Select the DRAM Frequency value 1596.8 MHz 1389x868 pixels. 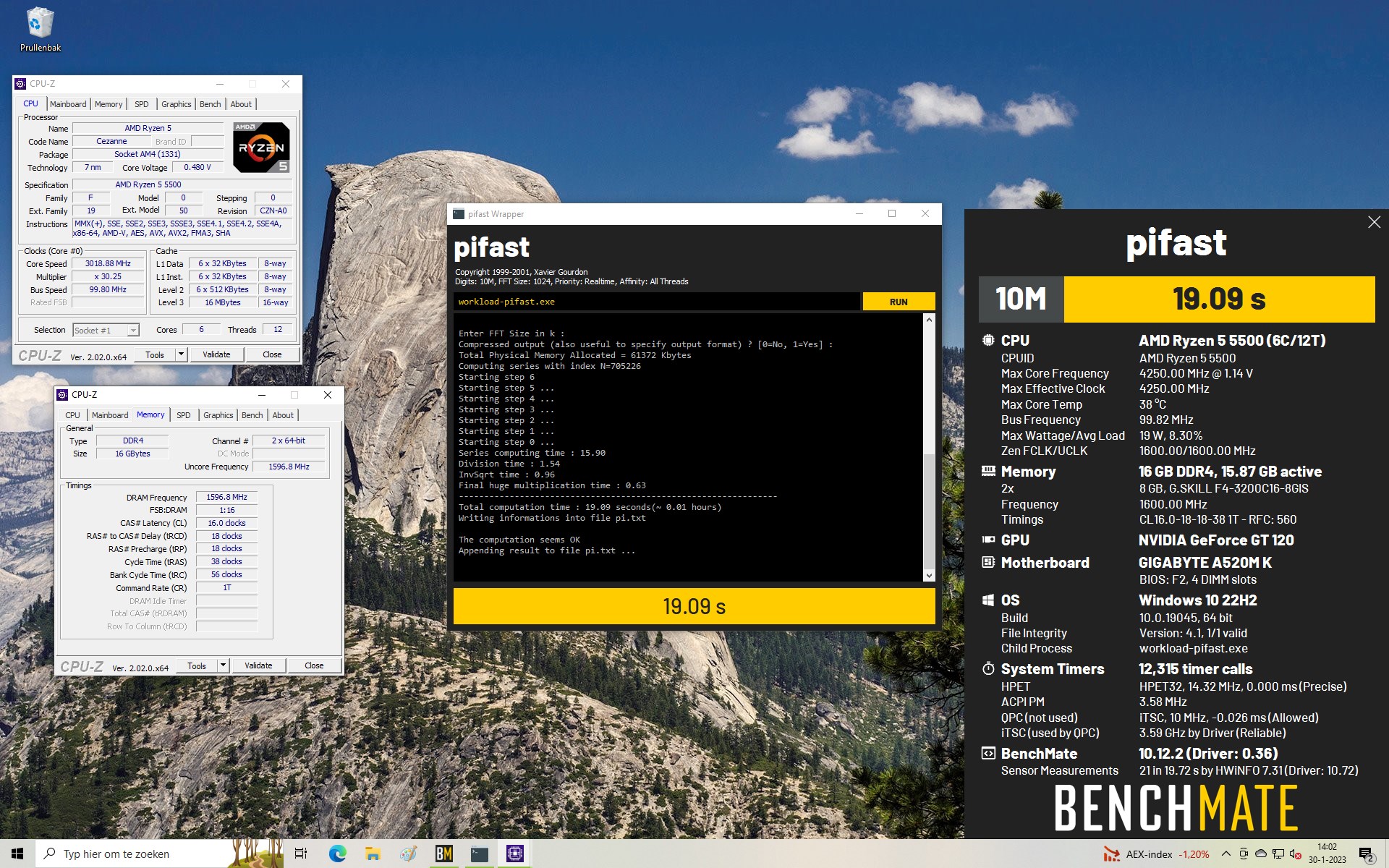click(x=226, y=498)
